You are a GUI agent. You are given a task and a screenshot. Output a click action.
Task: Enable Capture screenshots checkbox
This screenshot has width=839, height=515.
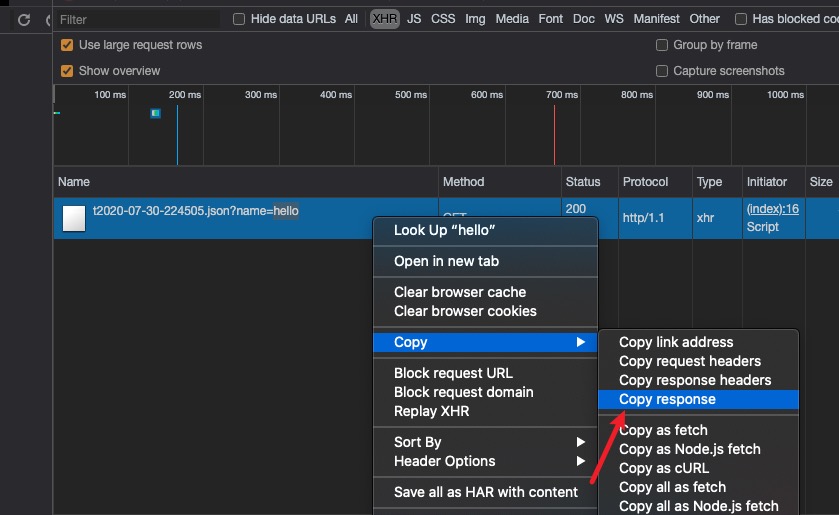[662, 71]
